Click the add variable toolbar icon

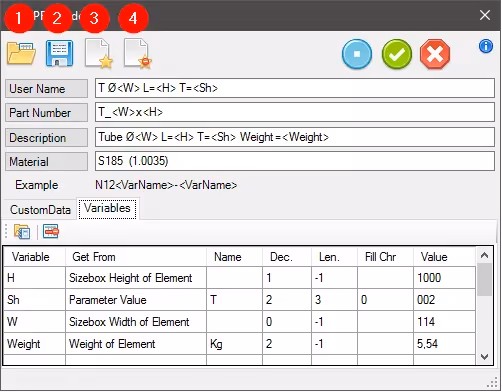point(22,231)
